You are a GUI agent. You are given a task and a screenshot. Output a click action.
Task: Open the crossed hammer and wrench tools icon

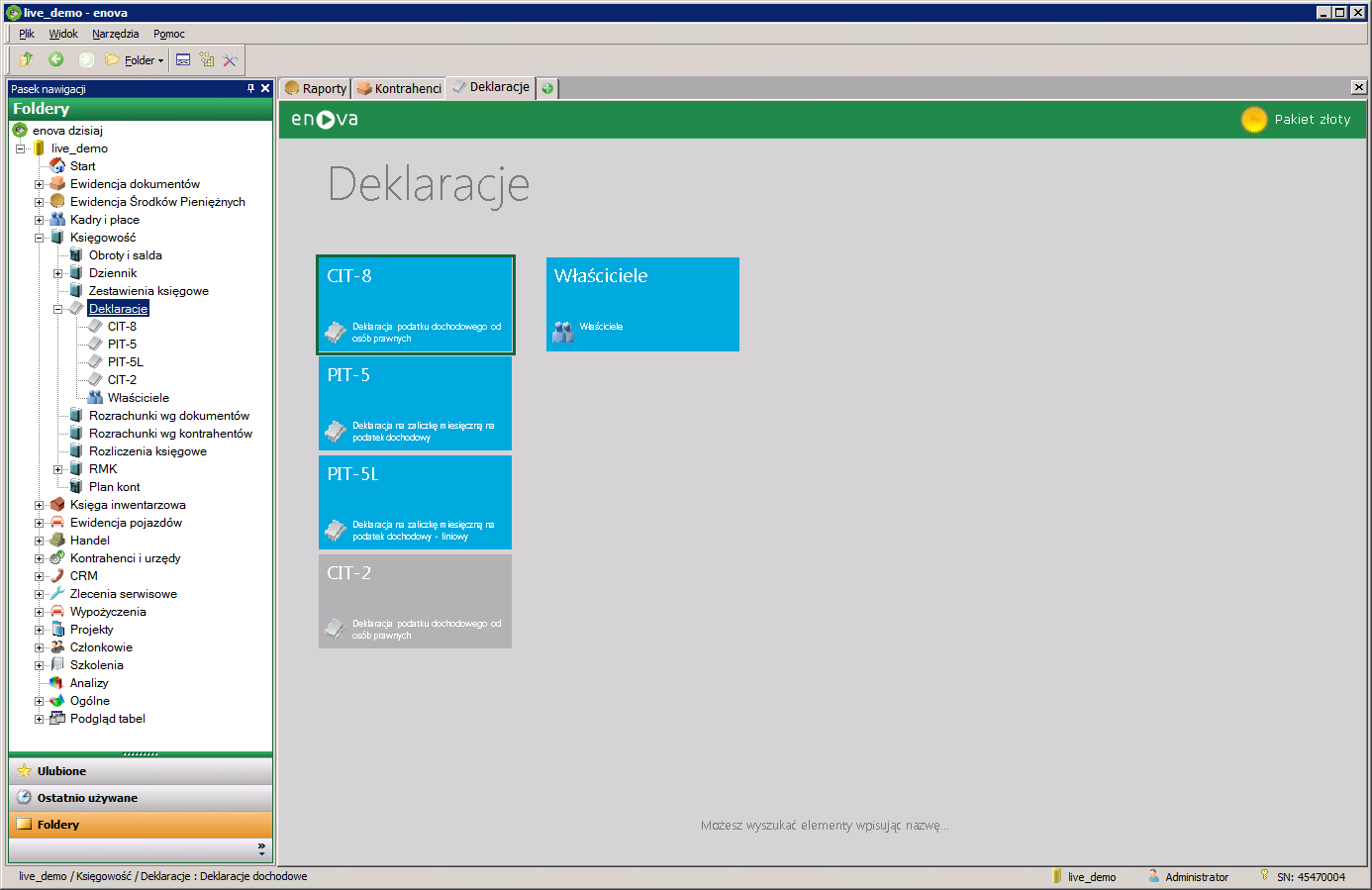click(231, 59)
